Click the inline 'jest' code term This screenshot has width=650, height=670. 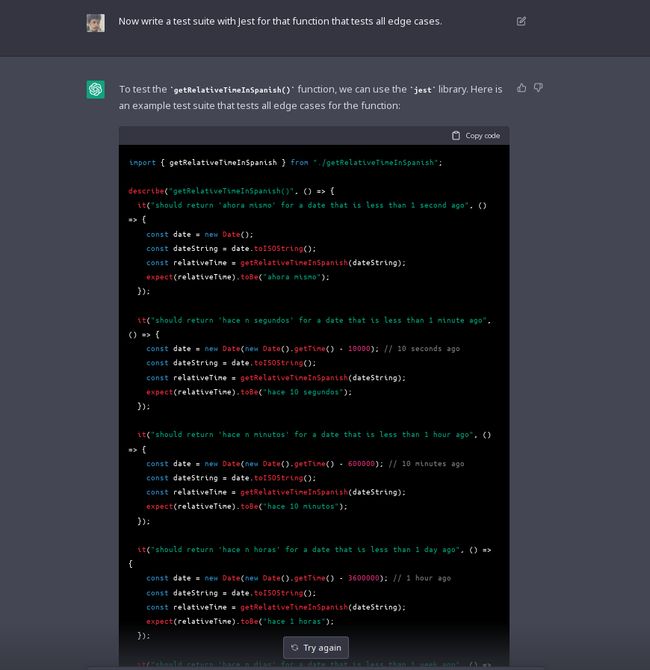(424, 90)
